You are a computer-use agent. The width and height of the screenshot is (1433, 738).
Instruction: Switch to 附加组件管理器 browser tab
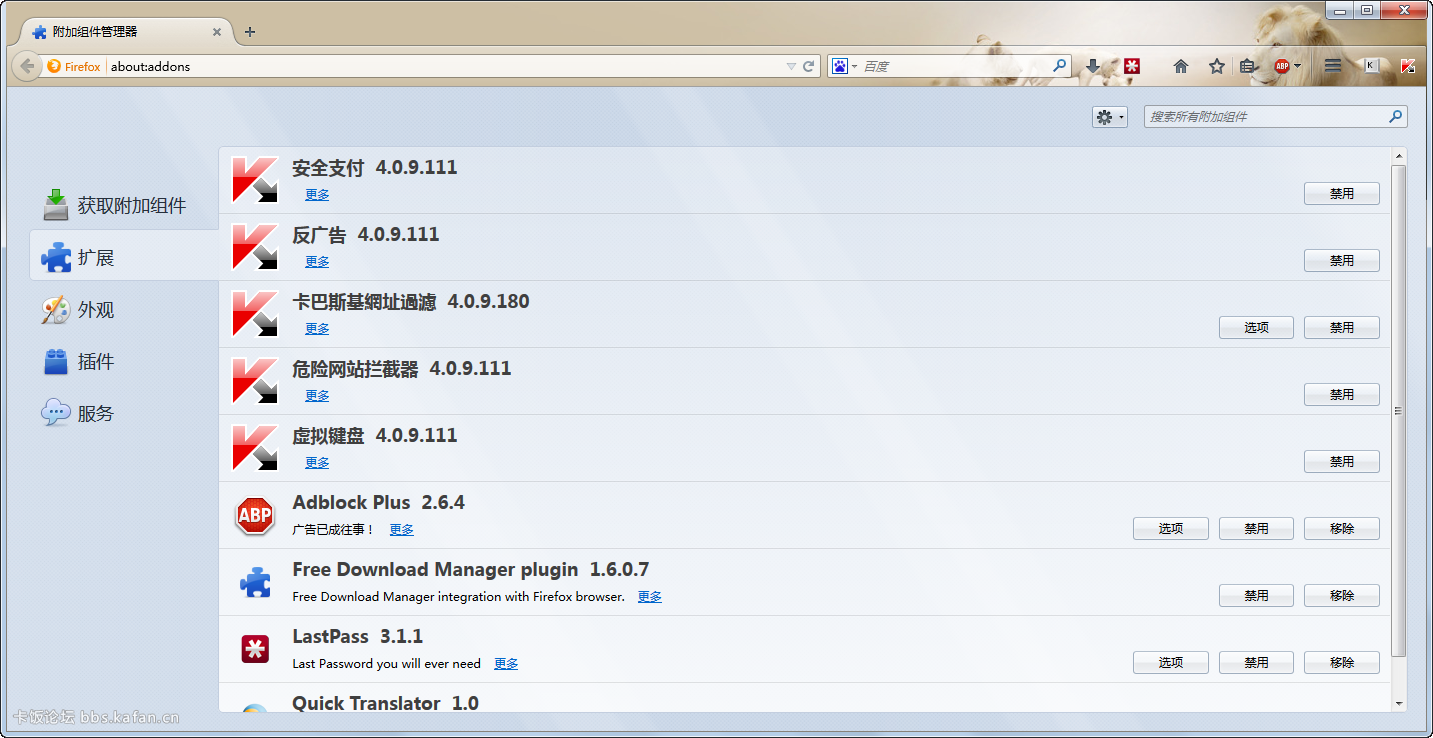click(126, 32)
